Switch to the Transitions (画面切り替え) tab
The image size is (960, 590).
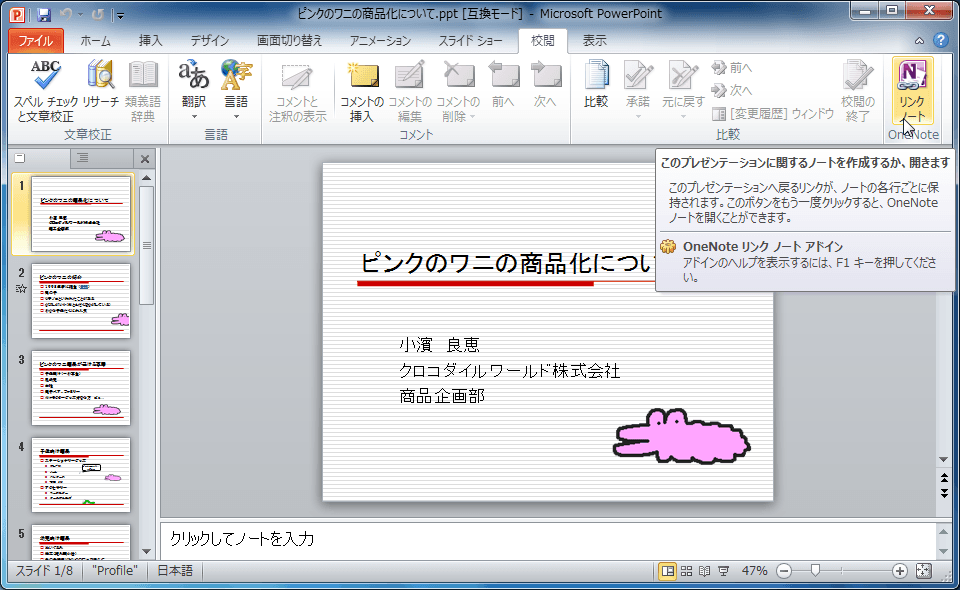pos(289,41)
